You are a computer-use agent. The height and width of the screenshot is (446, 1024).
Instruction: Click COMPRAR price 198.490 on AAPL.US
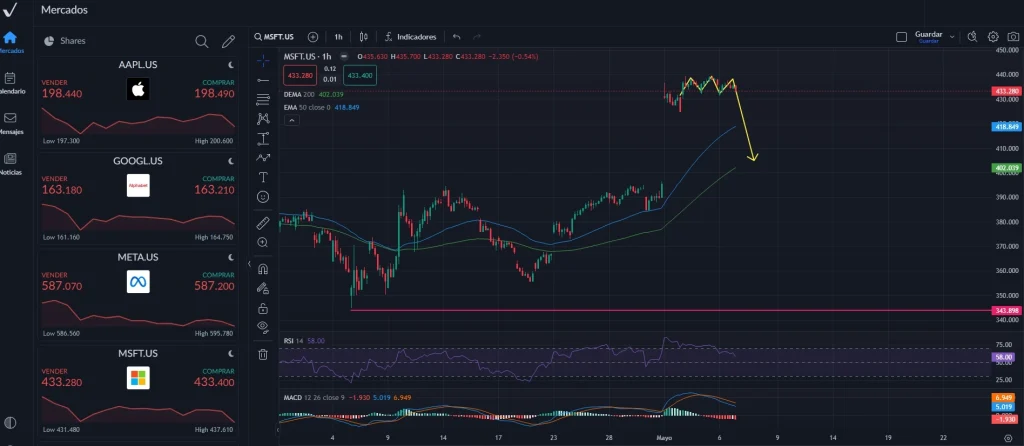point(214,94)
